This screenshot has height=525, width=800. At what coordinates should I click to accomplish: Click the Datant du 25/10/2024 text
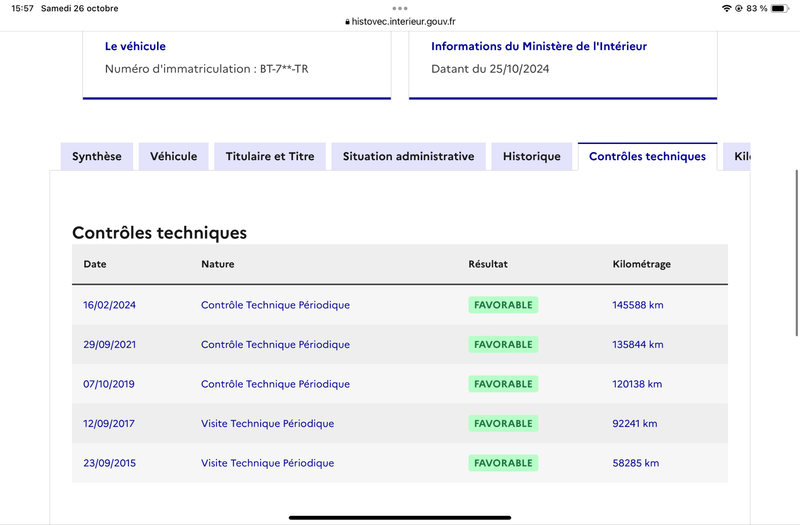pos(490,69)
